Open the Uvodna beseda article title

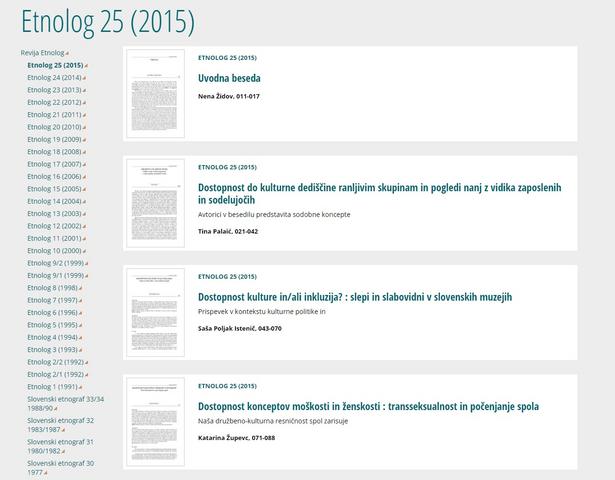click(229, 78)
